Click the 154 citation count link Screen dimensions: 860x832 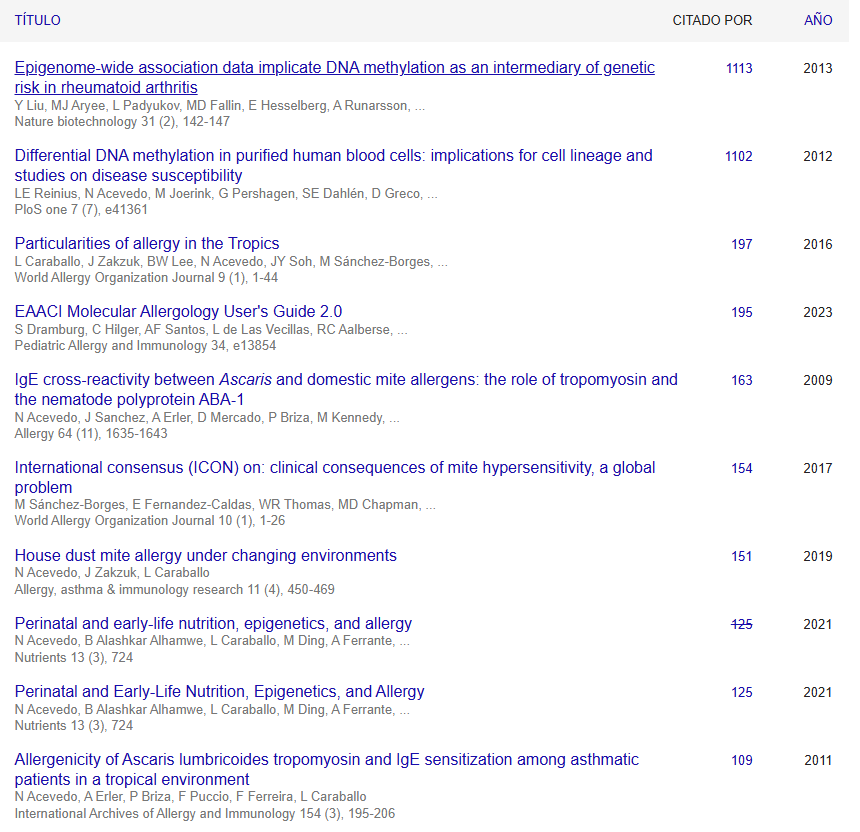pos(741,468)
